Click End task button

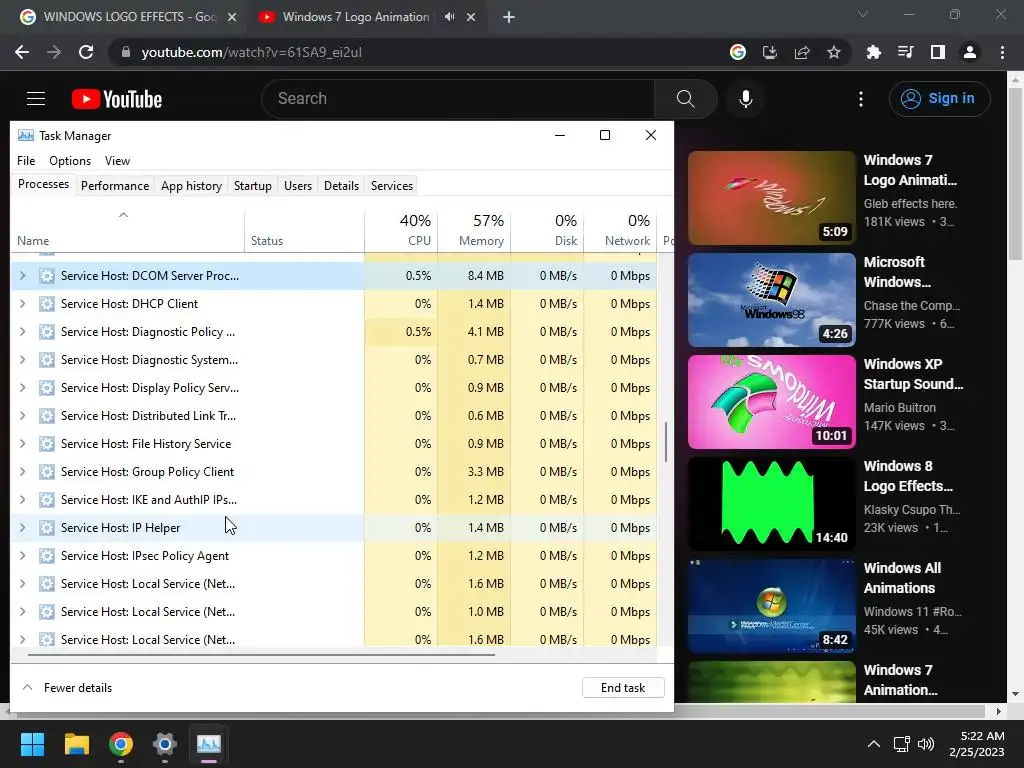tap(623, 688)
